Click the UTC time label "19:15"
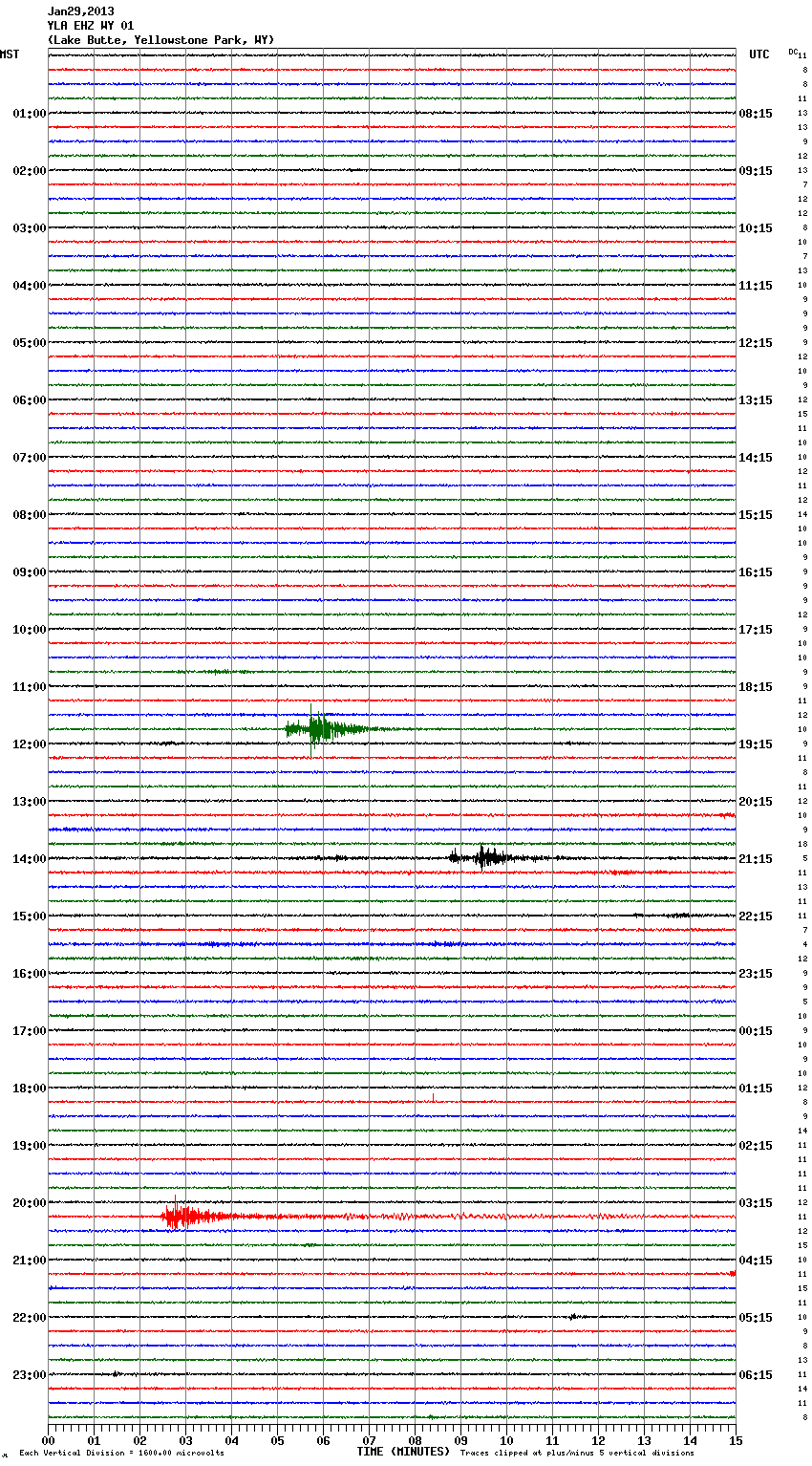This screenshot has height=1466, width=812. point(756,744)
